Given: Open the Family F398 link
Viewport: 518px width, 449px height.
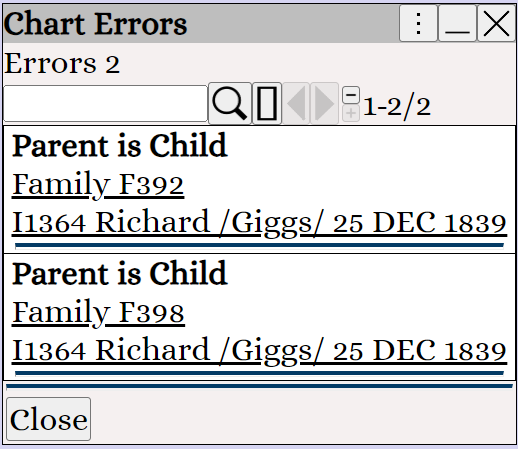Looking at the screenshot, I should 98,313.
